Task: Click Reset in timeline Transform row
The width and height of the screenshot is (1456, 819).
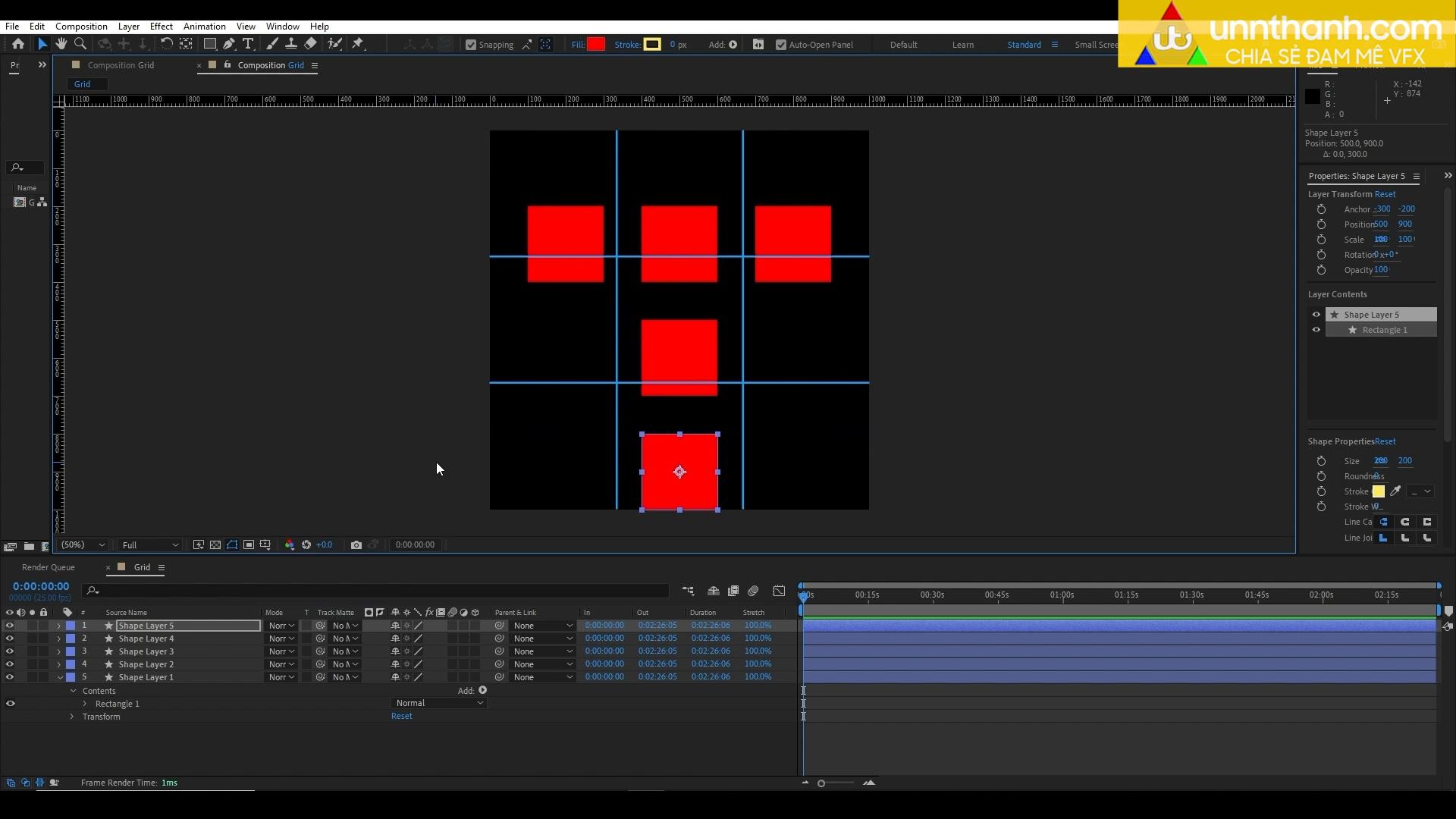Action: 402,717
